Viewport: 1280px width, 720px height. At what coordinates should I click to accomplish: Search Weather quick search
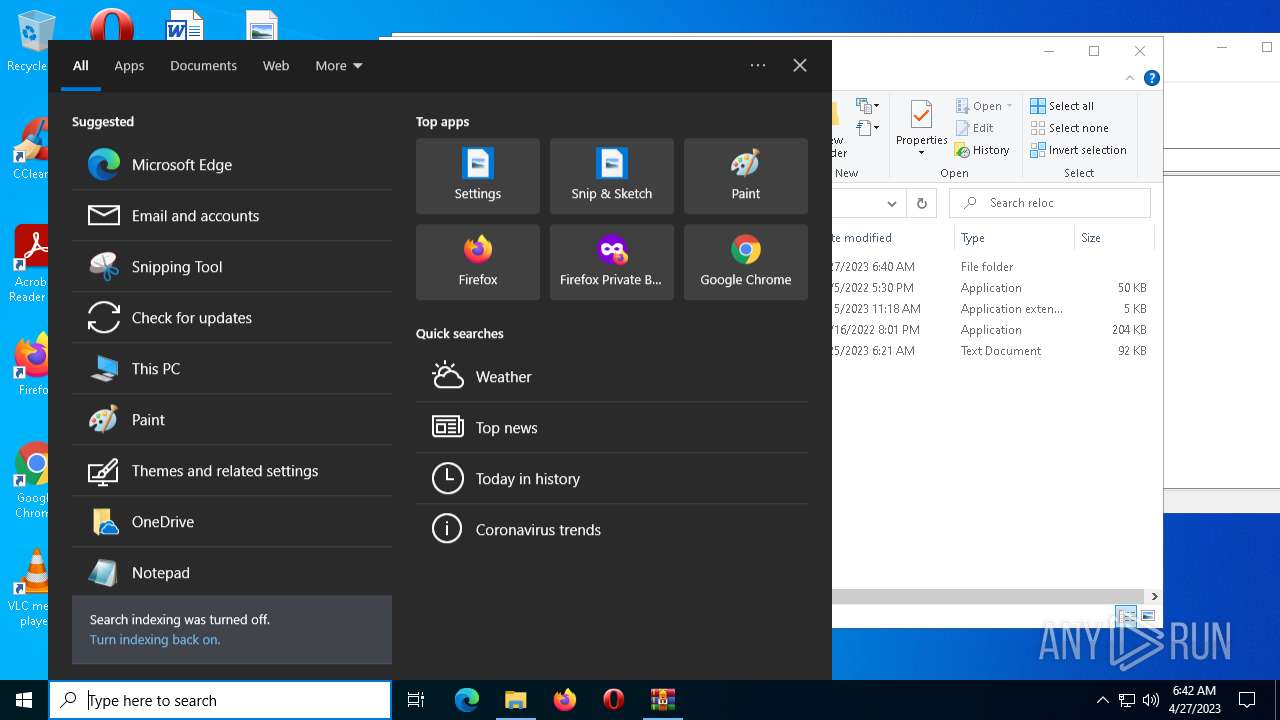click(x=612, y=377)
